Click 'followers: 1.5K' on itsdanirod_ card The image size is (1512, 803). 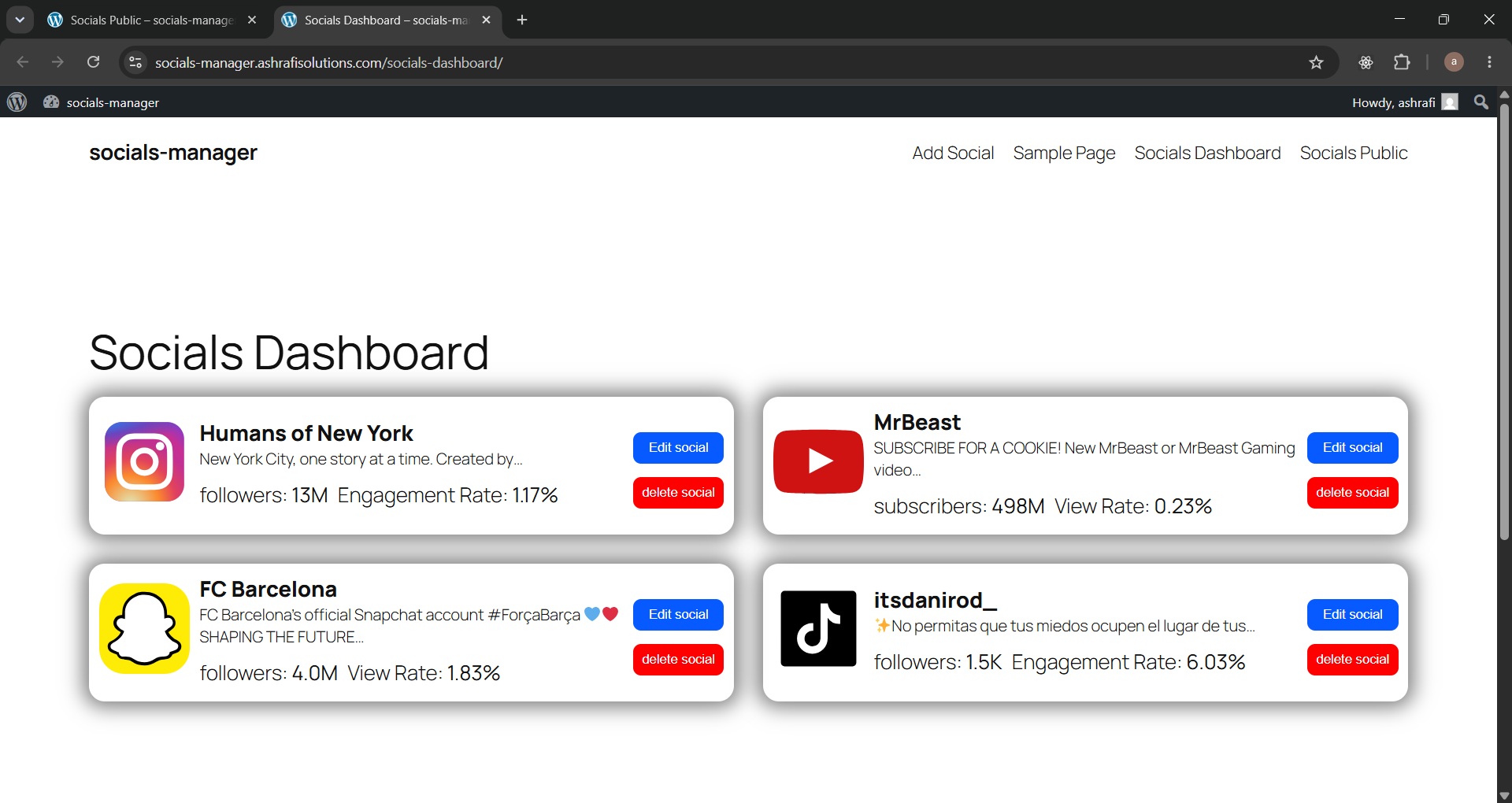point(938,662)
